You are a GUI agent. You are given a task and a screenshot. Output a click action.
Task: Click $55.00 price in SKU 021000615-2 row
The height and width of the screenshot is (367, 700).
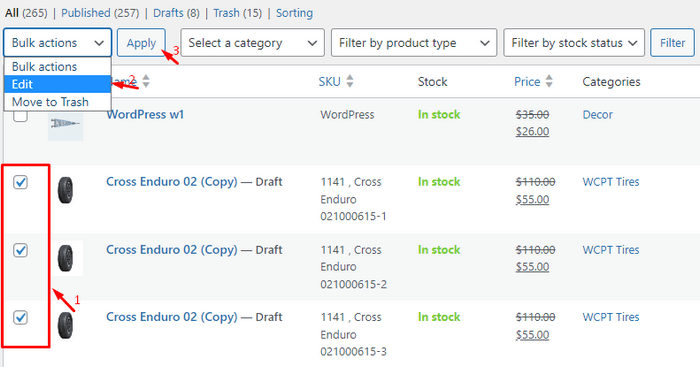[532, 267]
